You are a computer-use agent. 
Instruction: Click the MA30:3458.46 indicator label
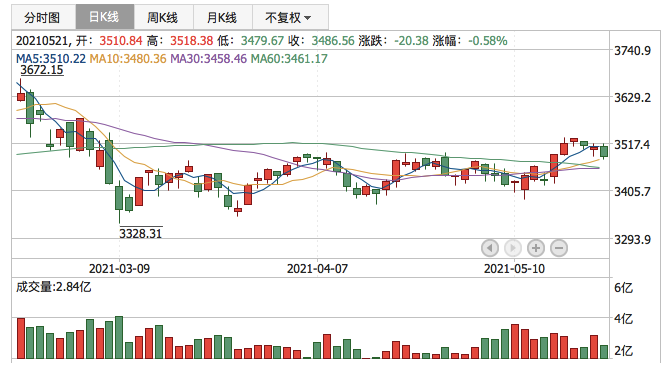(x=208, y=58)
